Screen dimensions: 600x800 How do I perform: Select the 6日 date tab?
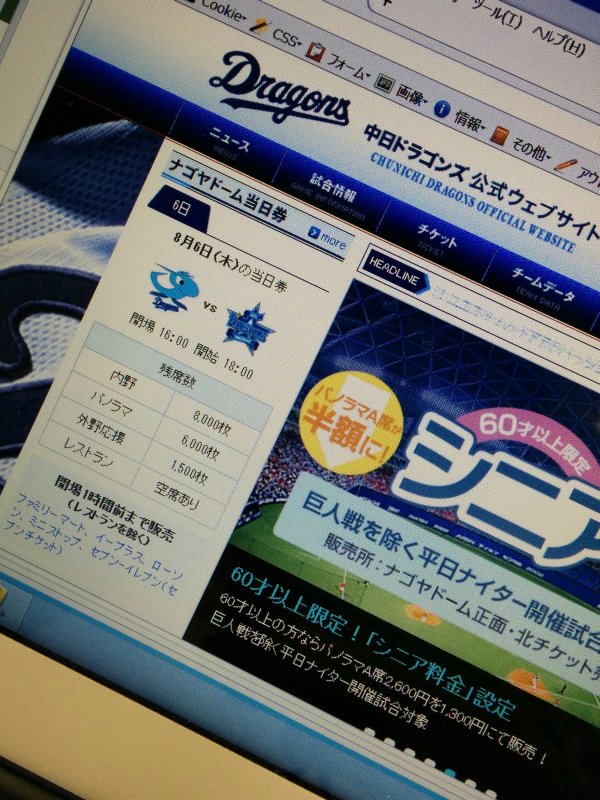click(181, 208)
